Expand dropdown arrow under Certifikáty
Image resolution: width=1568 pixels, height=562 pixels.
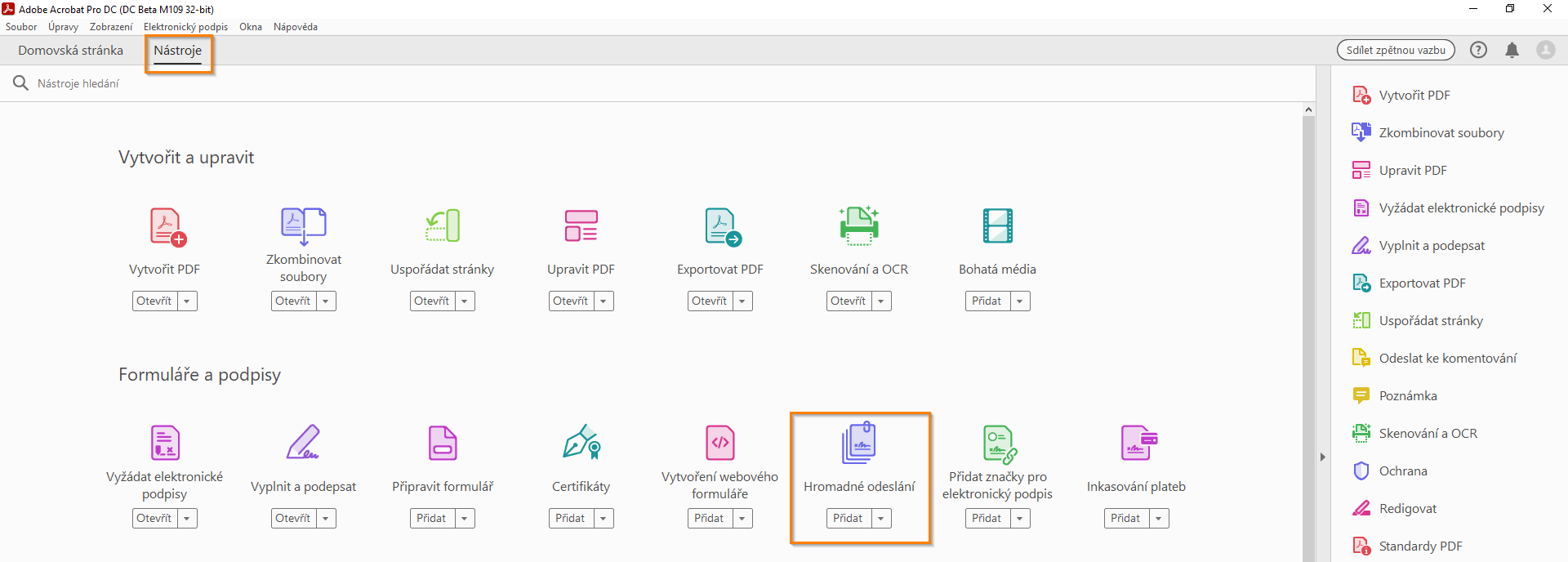coord(604,519)
